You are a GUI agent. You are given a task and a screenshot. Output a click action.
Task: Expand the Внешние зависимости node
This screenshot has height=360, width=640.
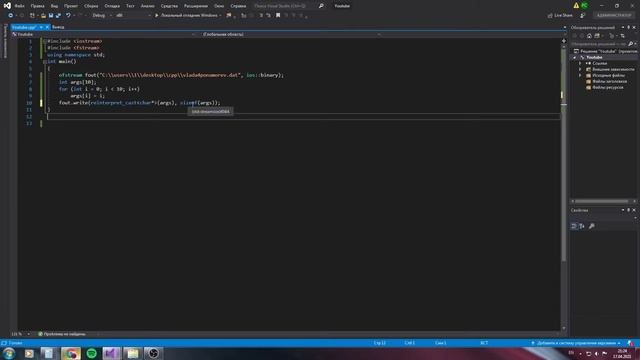tap(580, 69)
